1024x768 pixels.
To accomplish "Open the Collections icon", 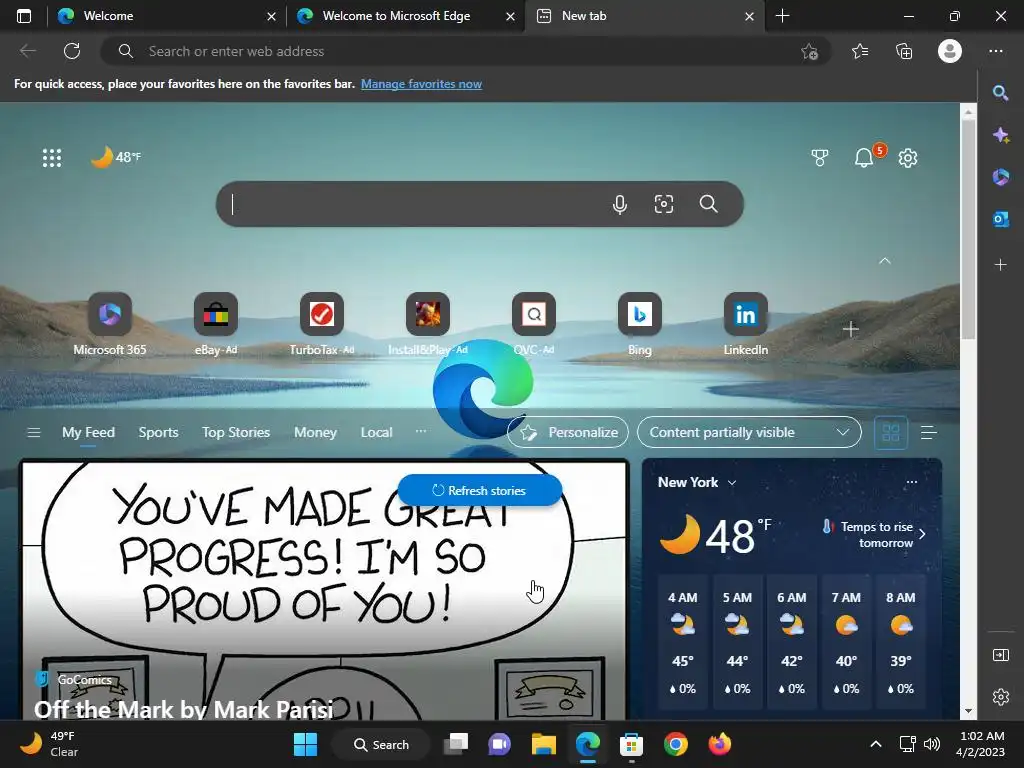I will [x=904, y=51].
